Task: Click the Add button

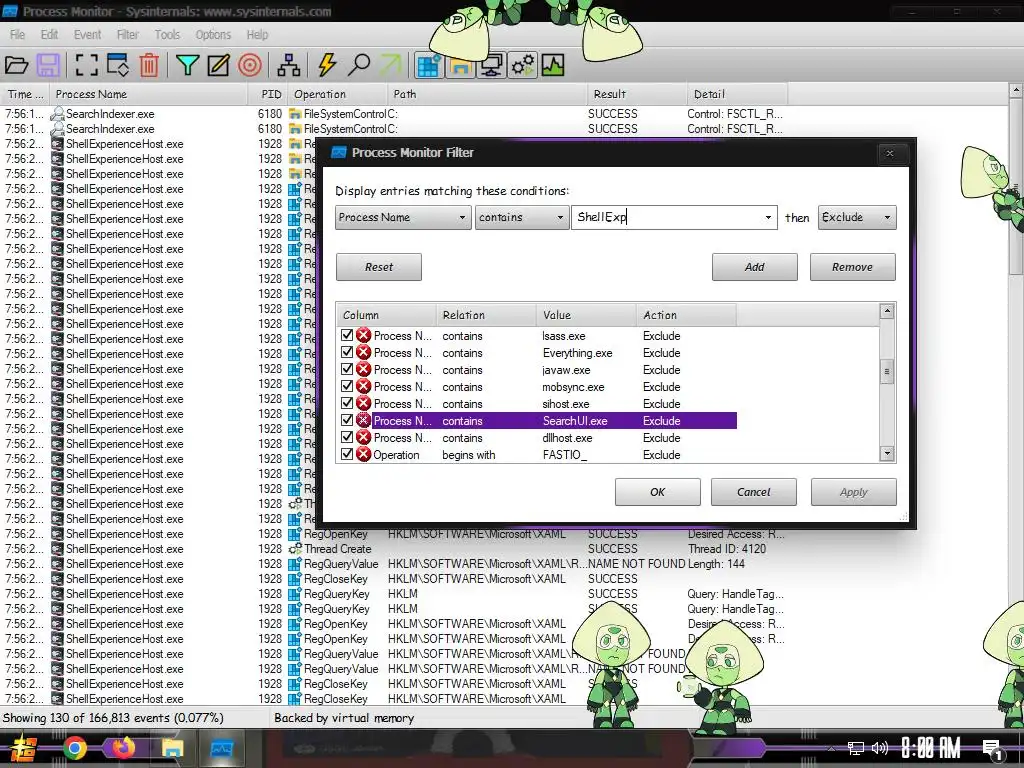Action: pyautogui.click(x=754, y=267)
